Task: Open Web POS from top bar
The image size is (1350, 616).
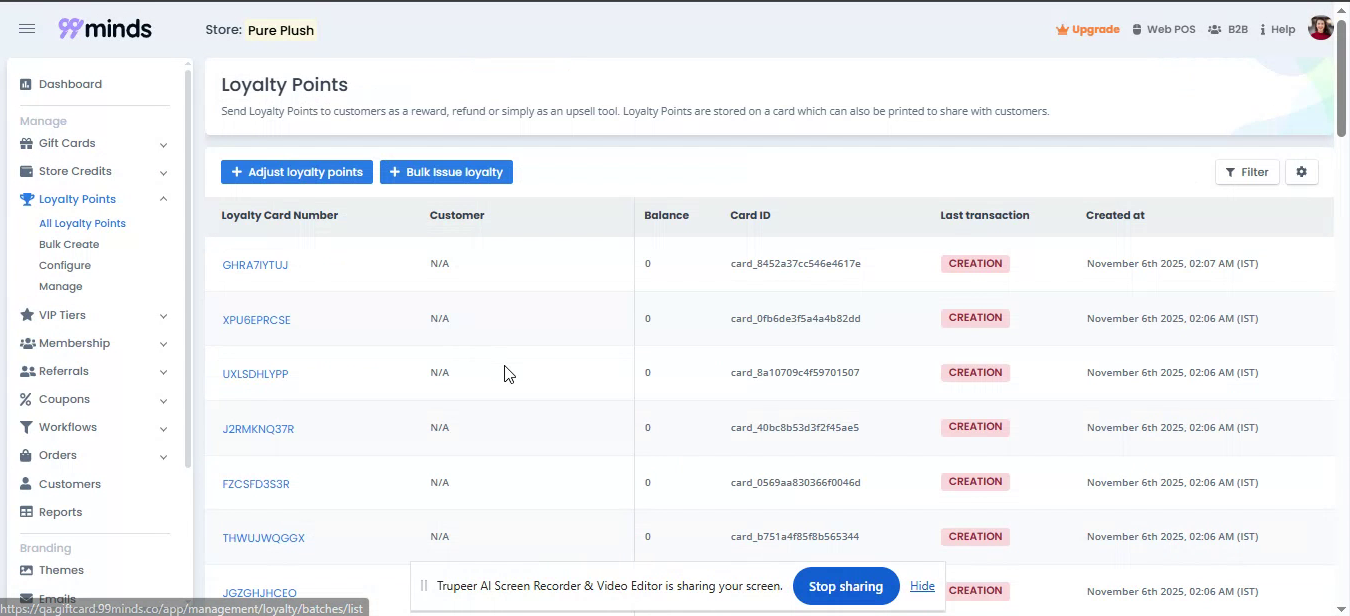Action: (x=1163, y=30)
